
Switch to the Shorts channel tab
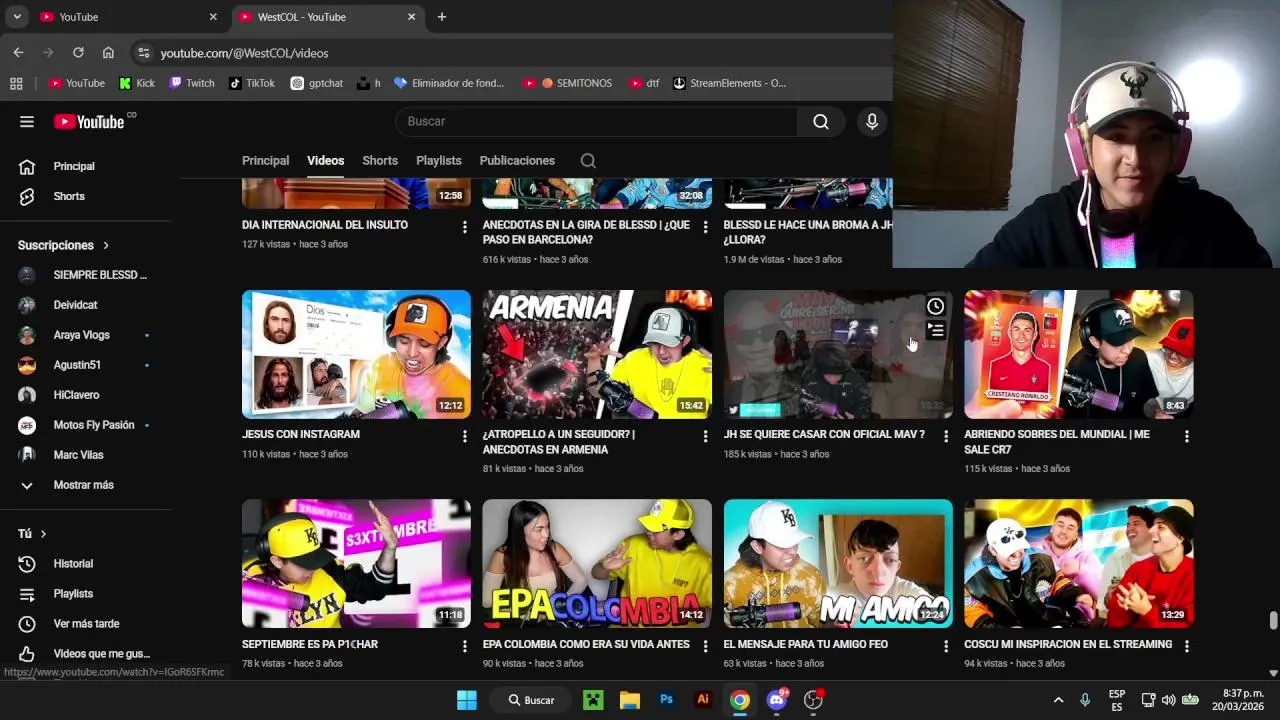pos(380,161)
